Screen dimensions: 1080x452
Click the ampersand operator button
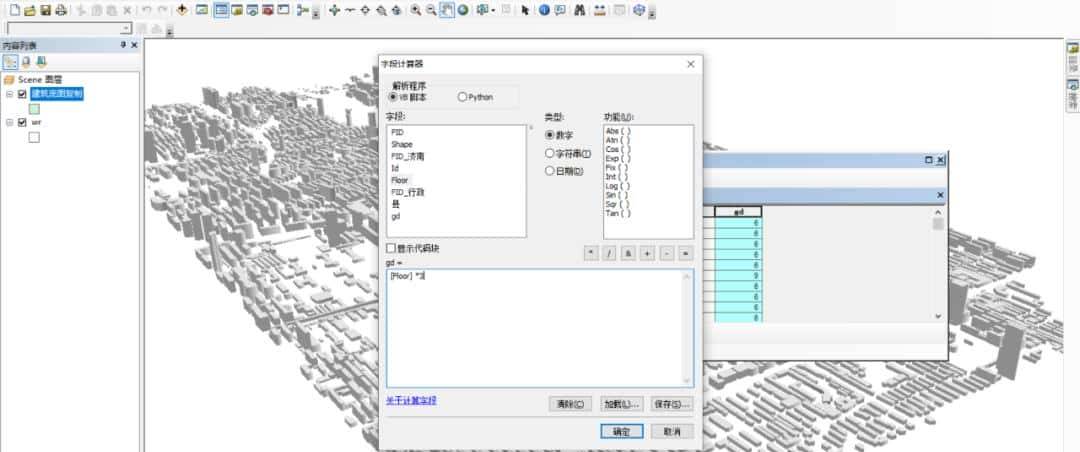(x=628, y=254)
